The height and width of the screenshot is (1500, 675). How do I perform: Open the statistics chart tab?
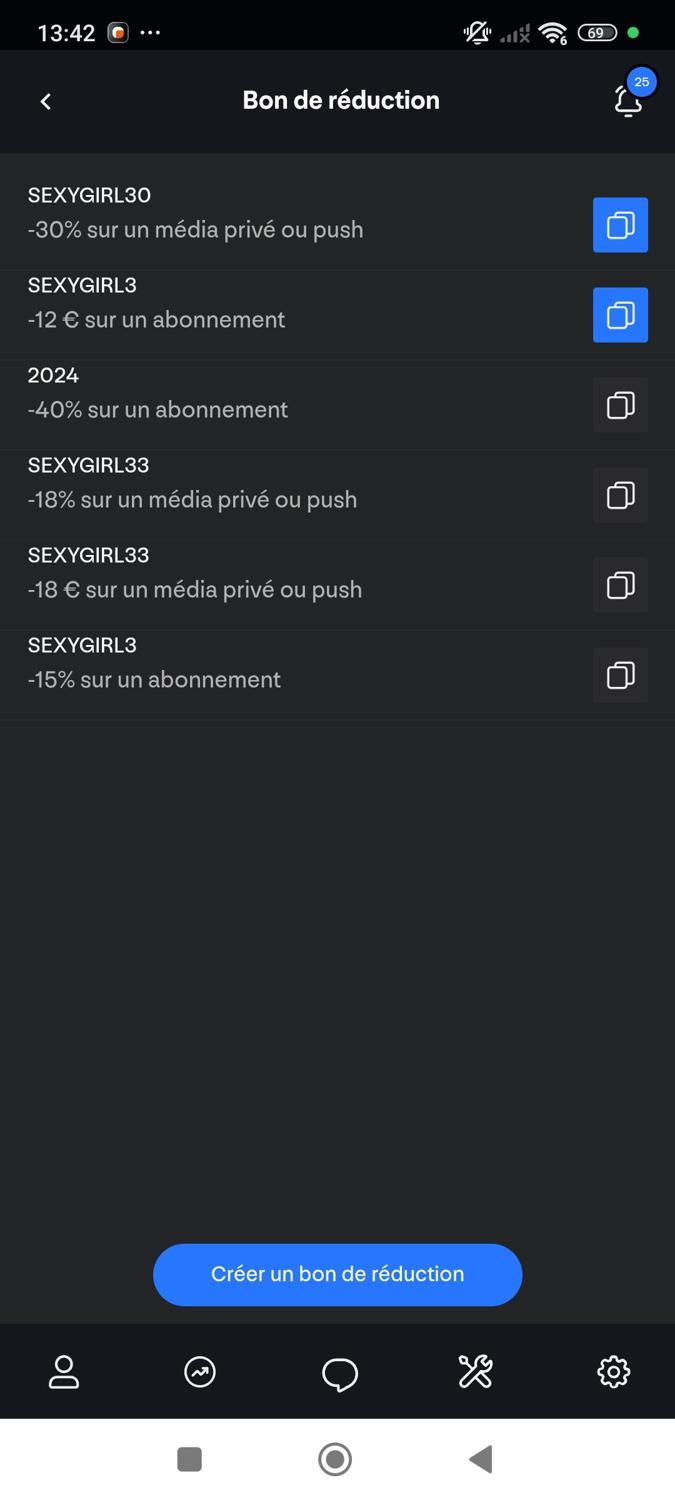(200, 1372)
